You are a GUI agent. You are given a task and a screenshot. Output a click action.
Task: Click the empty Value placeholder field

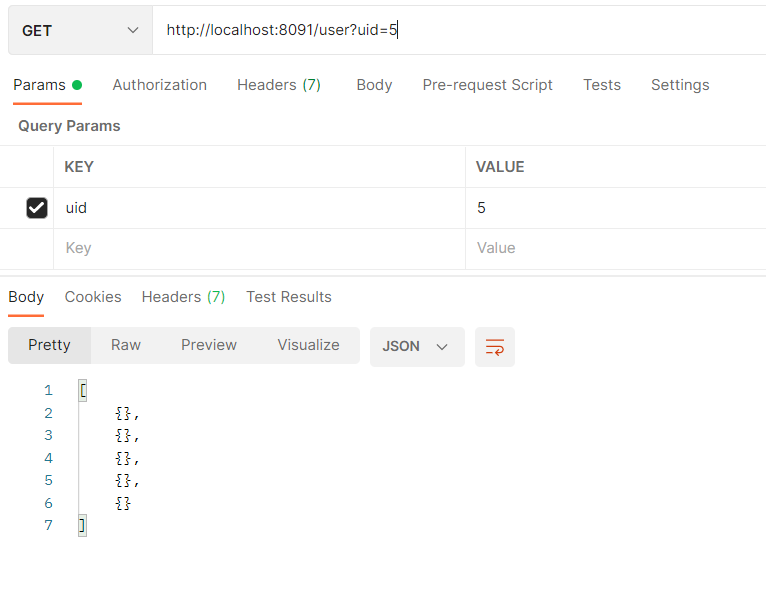point(616,248)
